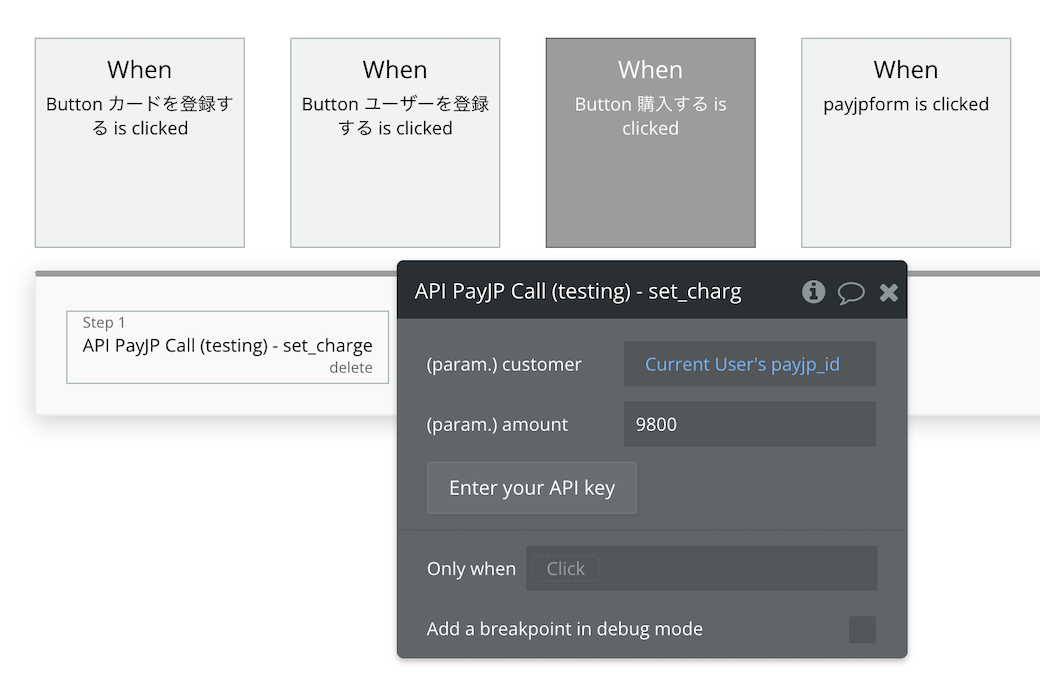Click the amount field showing 9800

click(x=749, y=424)
